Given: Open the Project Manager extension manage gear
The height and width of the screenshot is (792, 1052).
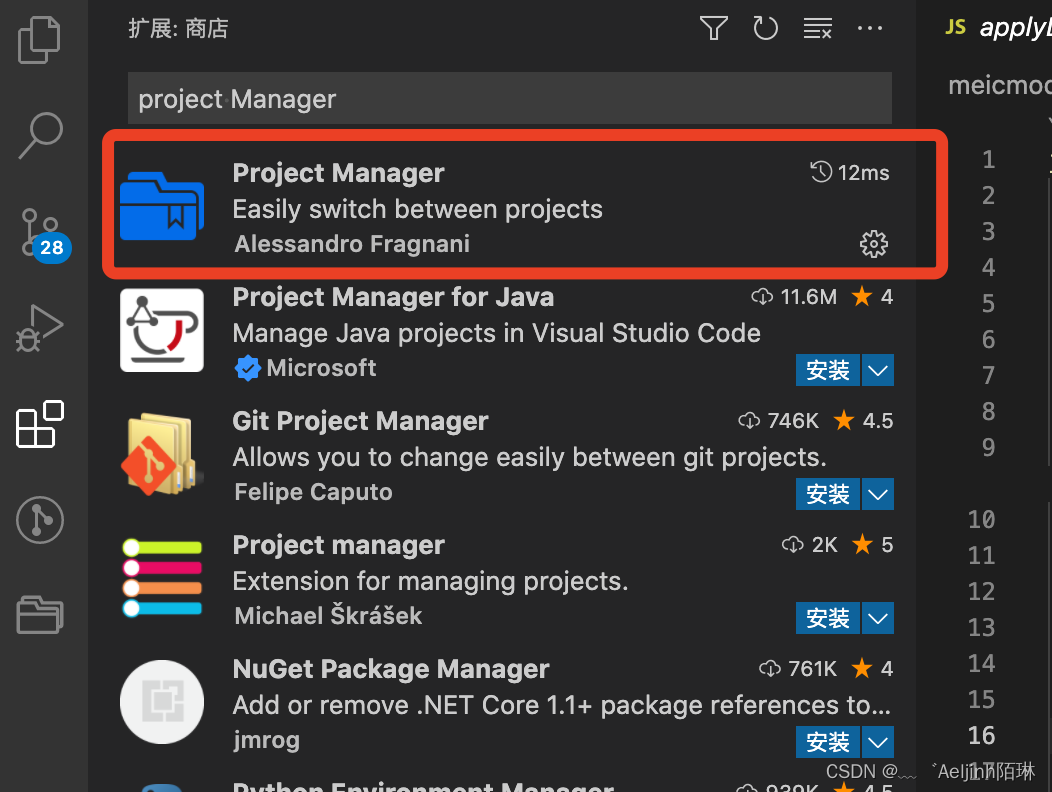Looking at the screenshot, I should 874,244.
